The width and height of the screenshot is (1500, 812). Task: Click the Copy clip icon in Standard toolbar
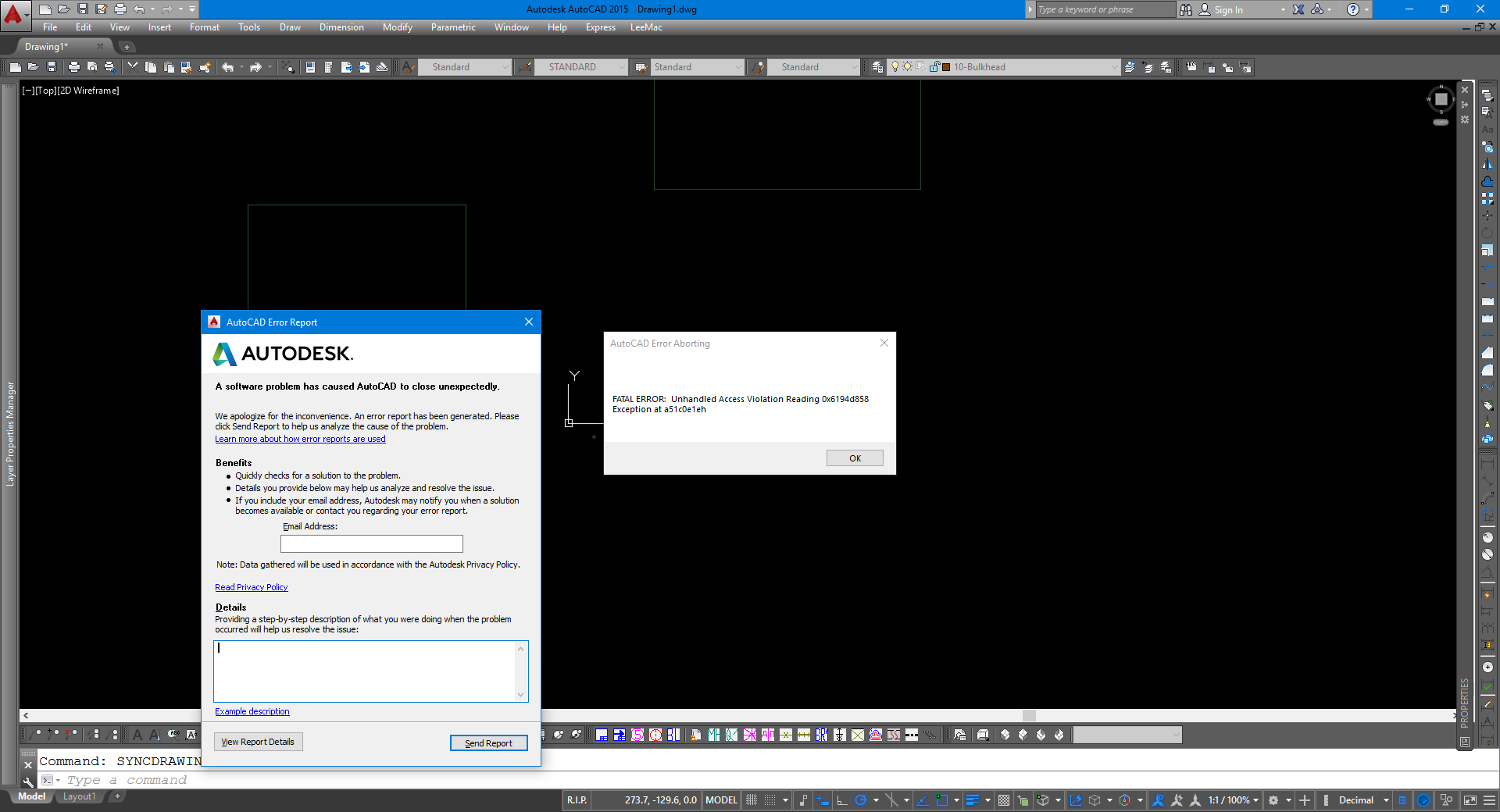151,67
